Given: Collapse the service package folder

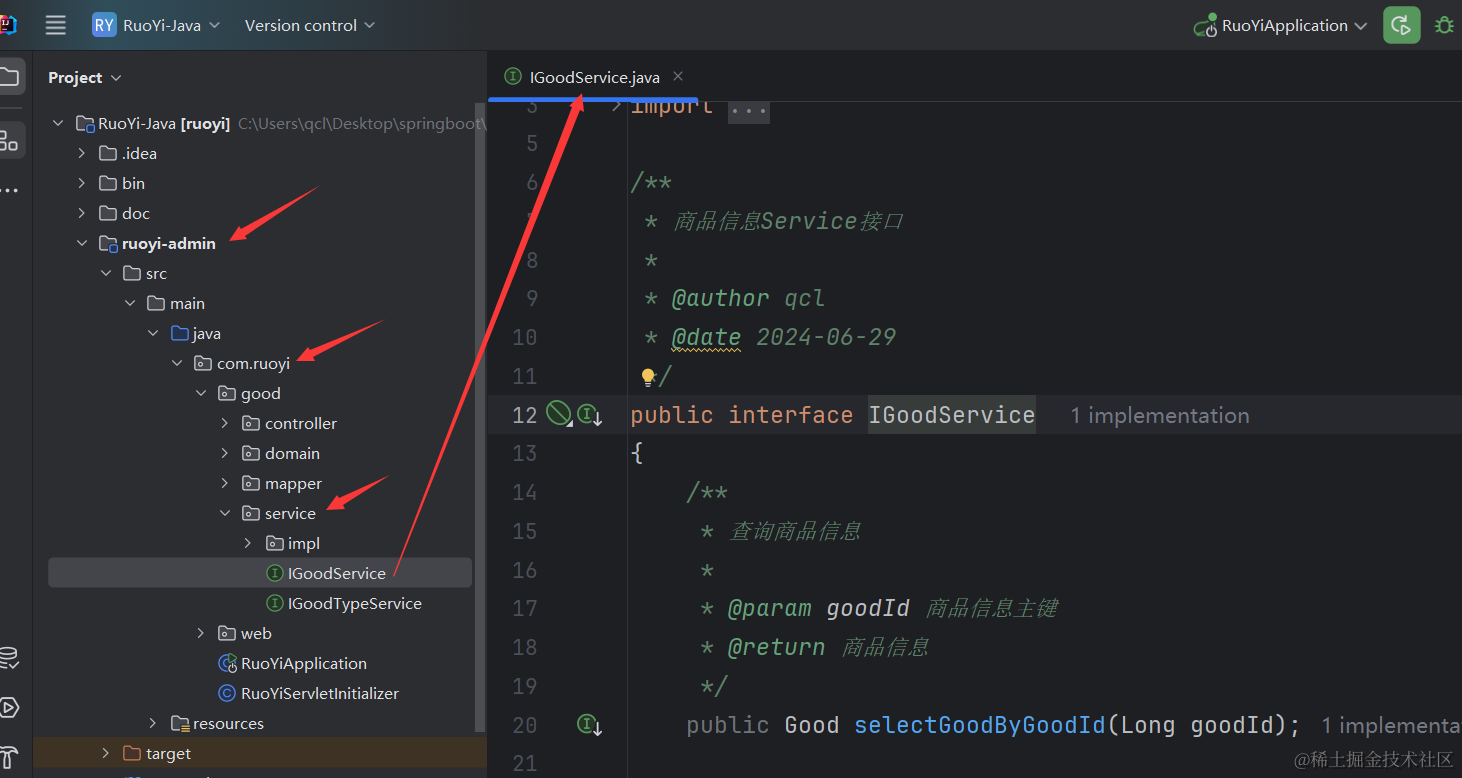Looking at the screenshot, I should pos(225,514).
